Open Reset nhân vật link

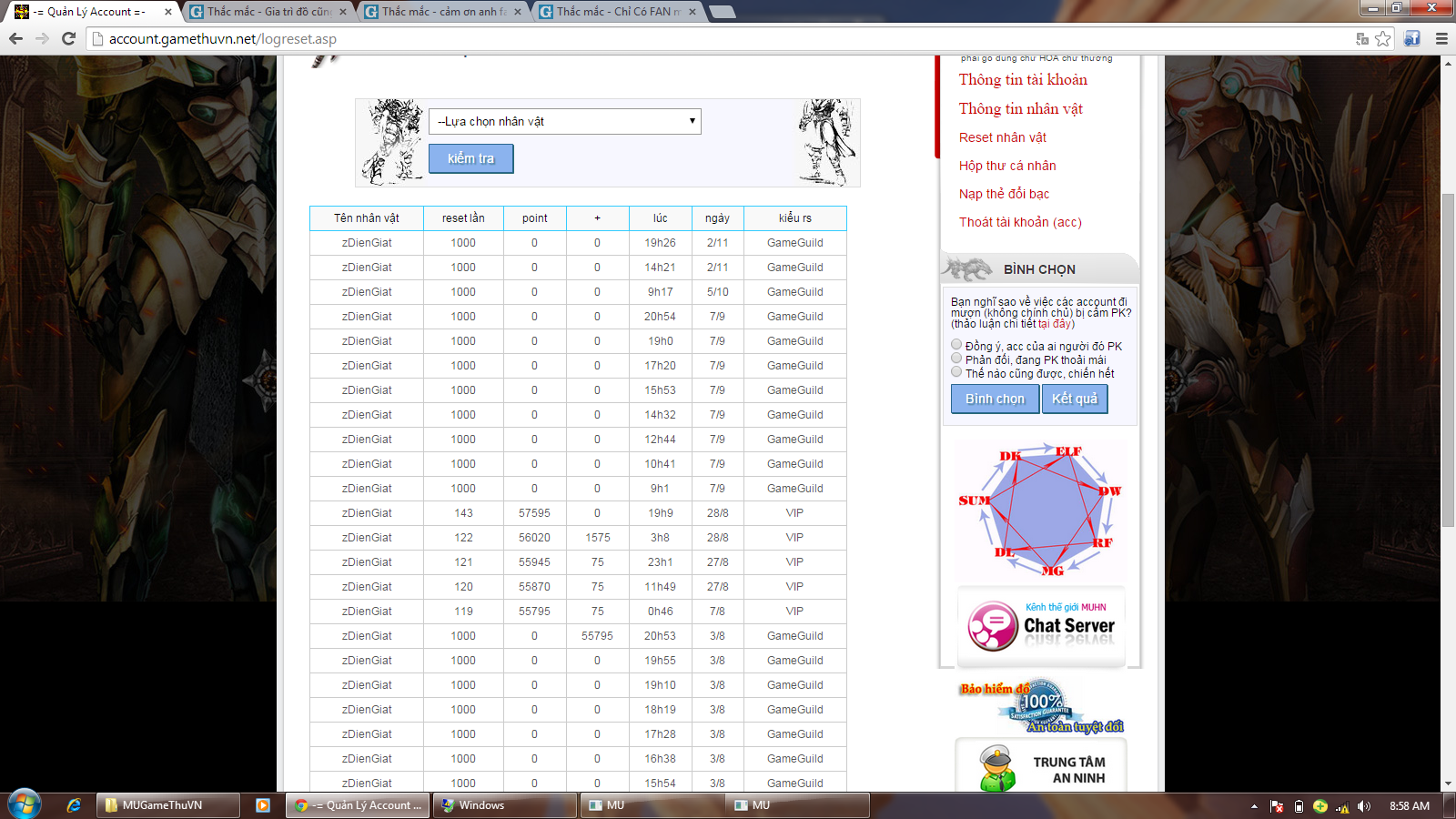point(1003,137)
